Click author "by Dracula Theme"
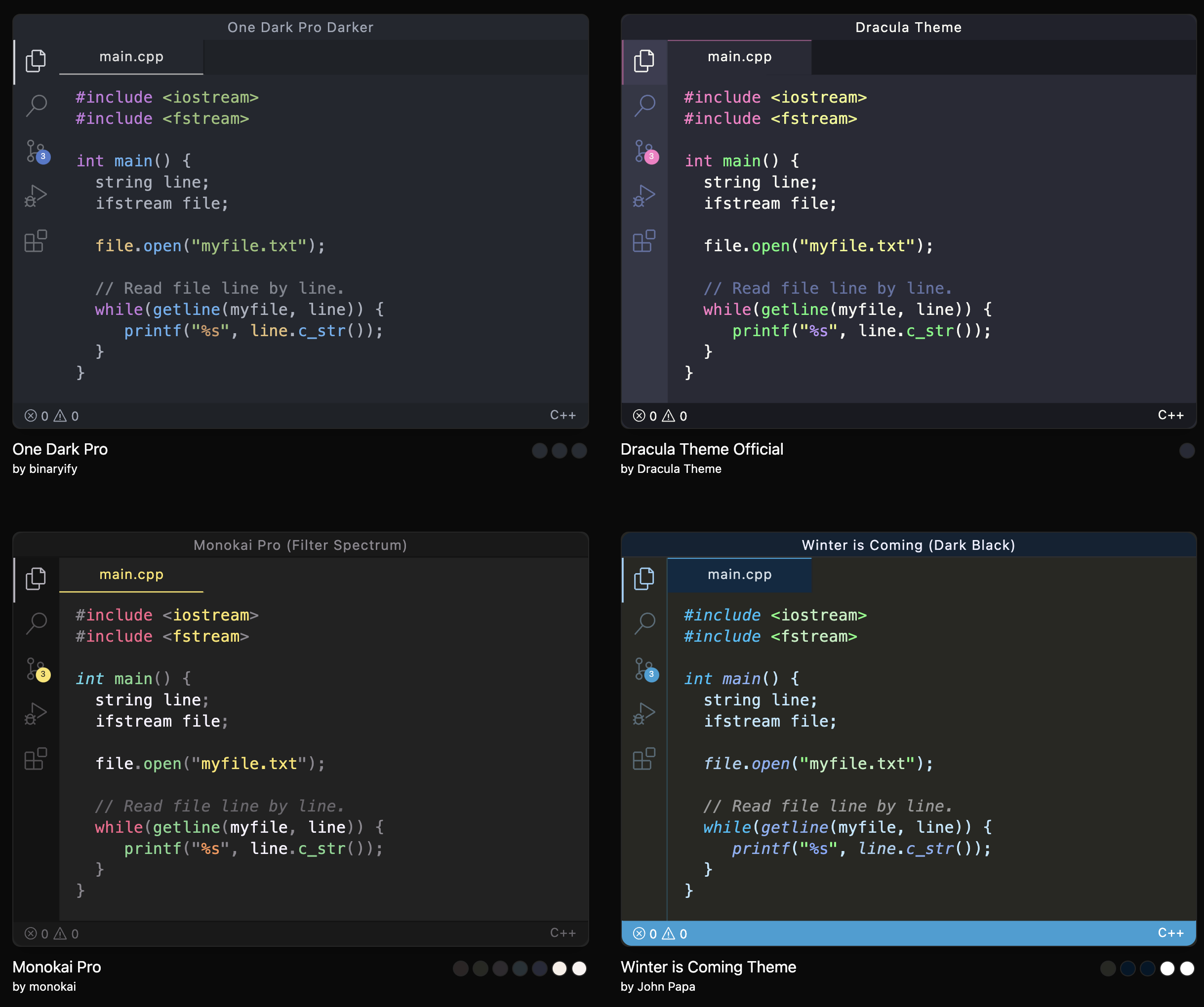Screen dimensions: 1204x1007 pos(671,469)
